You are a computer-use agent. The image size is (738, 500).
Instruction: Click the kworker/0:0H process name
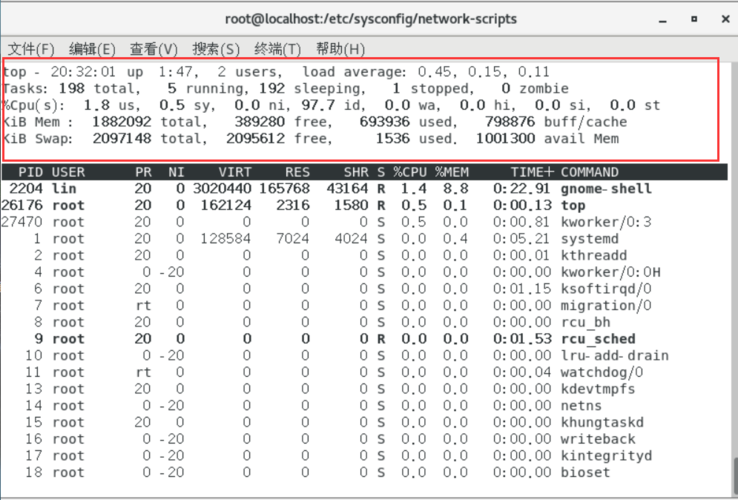pyautogui.click(x=610, y=272)
